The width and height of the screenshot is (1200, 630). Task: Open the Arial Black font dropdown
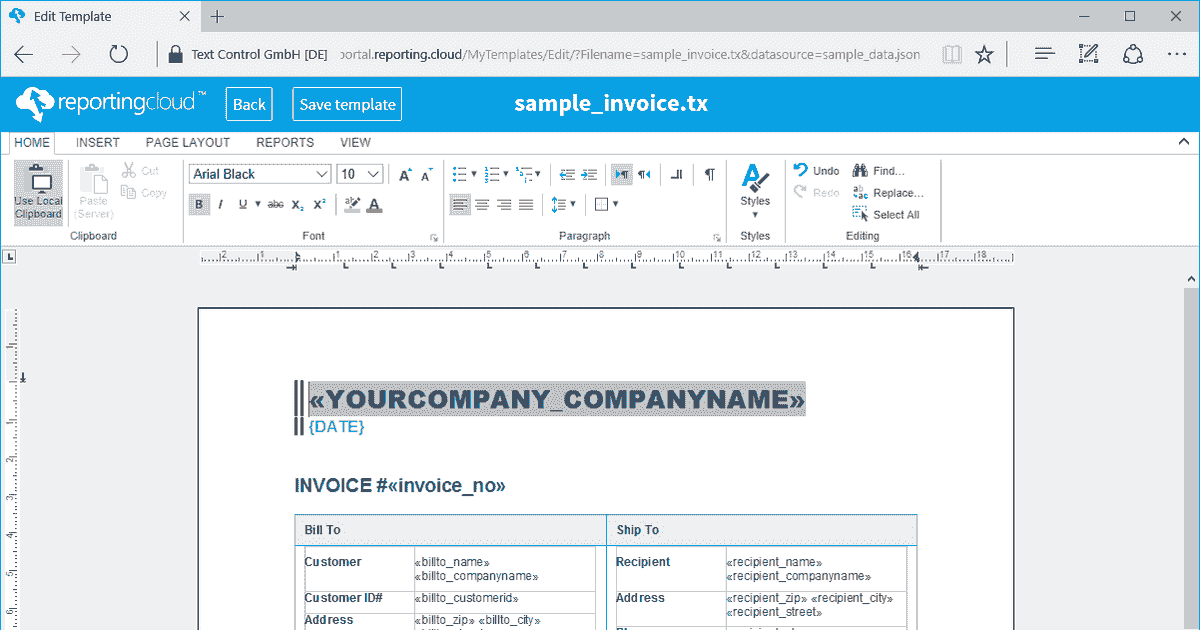(x=260, y=174)
